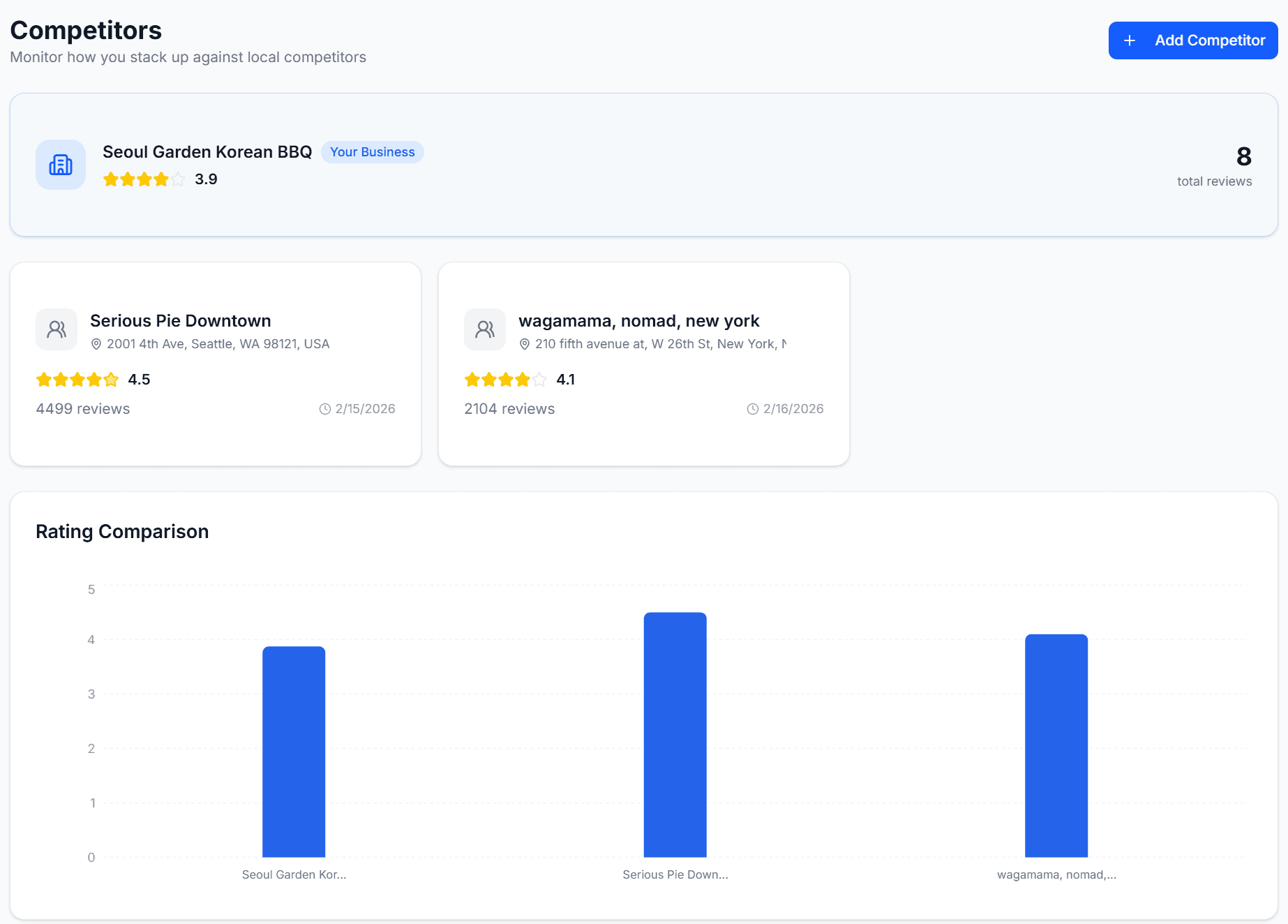The image size is (1288, 924).
Task: Click the Your Business badge
Action: pyautogui.click(x=372, y=151)
